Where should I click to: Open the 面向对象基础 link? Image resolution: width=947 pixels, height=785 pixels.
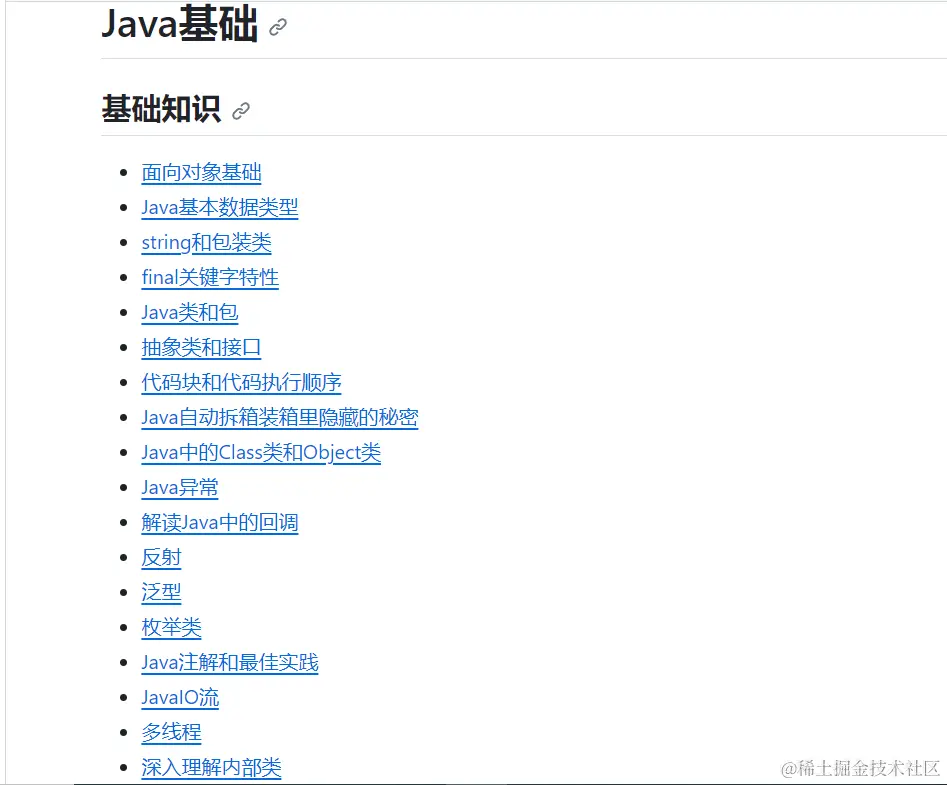[x=201, y=173]
